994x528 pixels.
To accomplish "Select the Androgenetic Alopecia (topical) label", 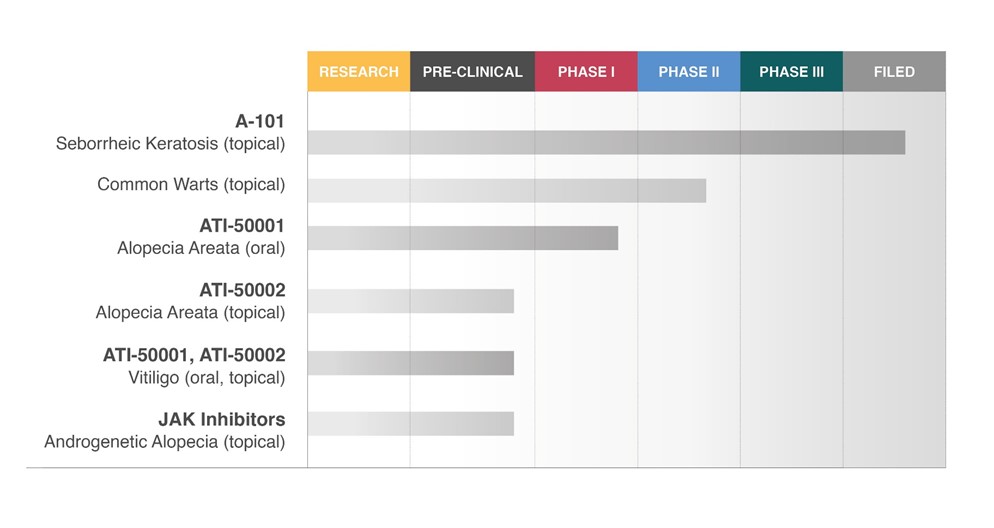I will [x=165, y=442].
